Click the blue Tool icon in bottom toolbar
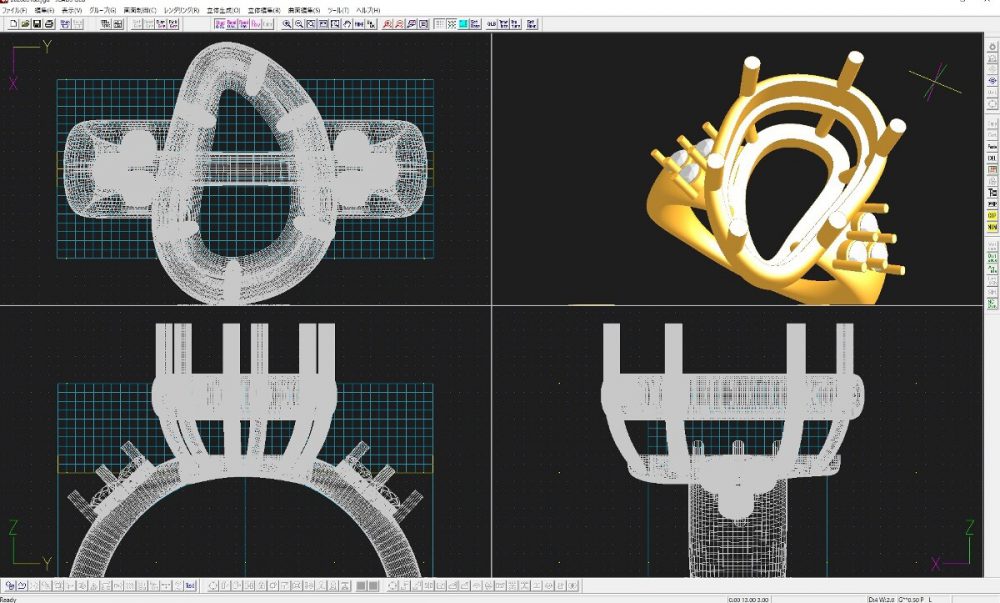The height and width of the screenshot is (603, 1000). point(190,585)
